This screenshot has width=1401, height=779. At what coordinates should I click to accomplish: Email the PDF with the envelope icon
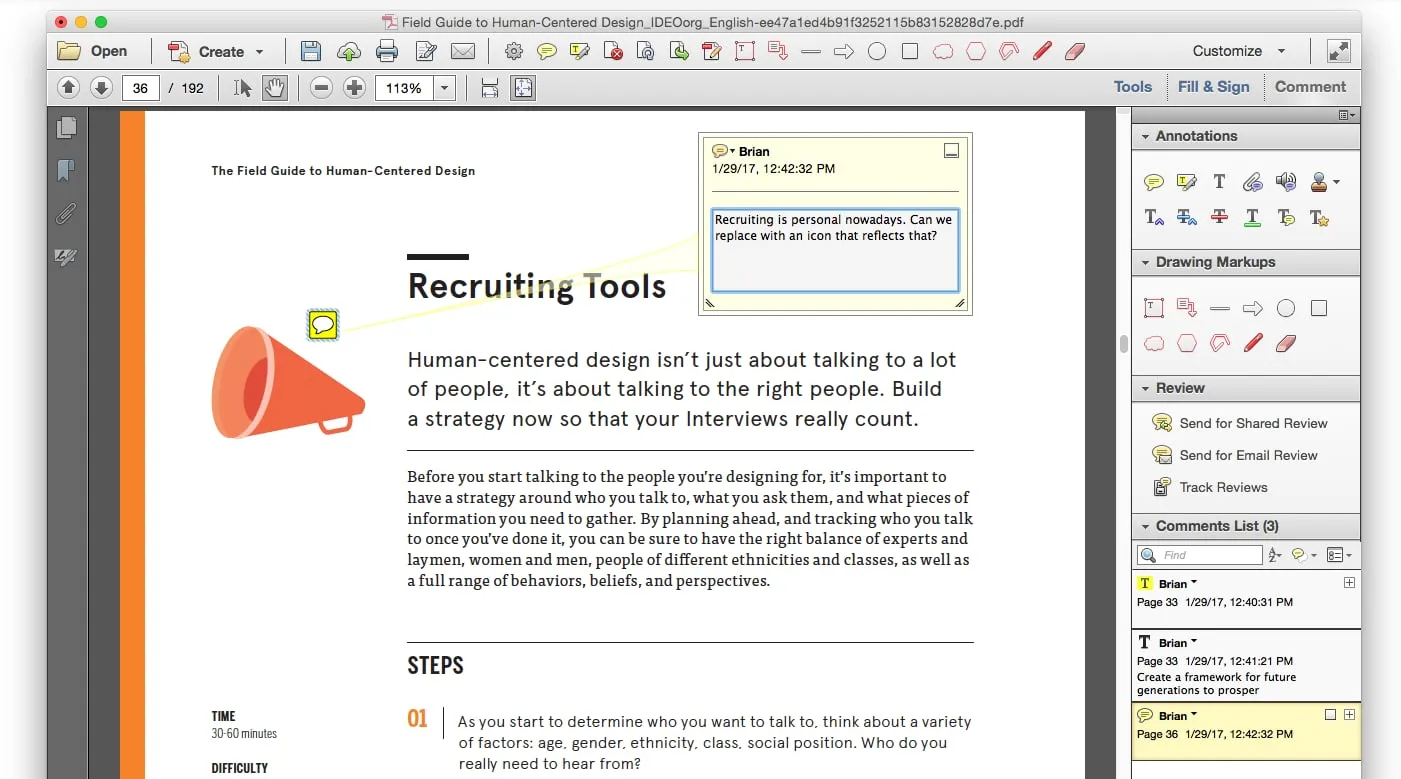click(462, 51)
